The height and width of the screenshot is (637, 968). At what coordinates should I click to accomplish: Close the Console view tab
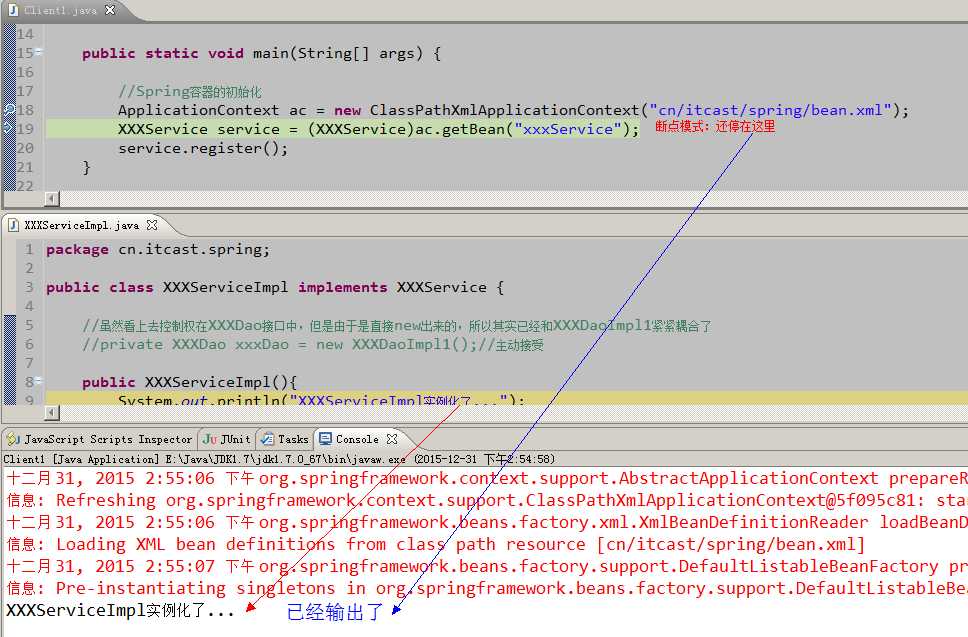point(391,439)
